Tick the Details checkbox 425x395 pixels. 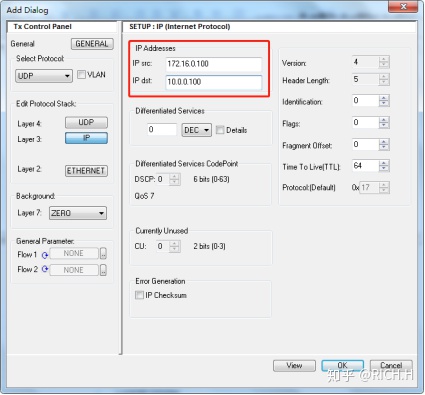(220, 130)
